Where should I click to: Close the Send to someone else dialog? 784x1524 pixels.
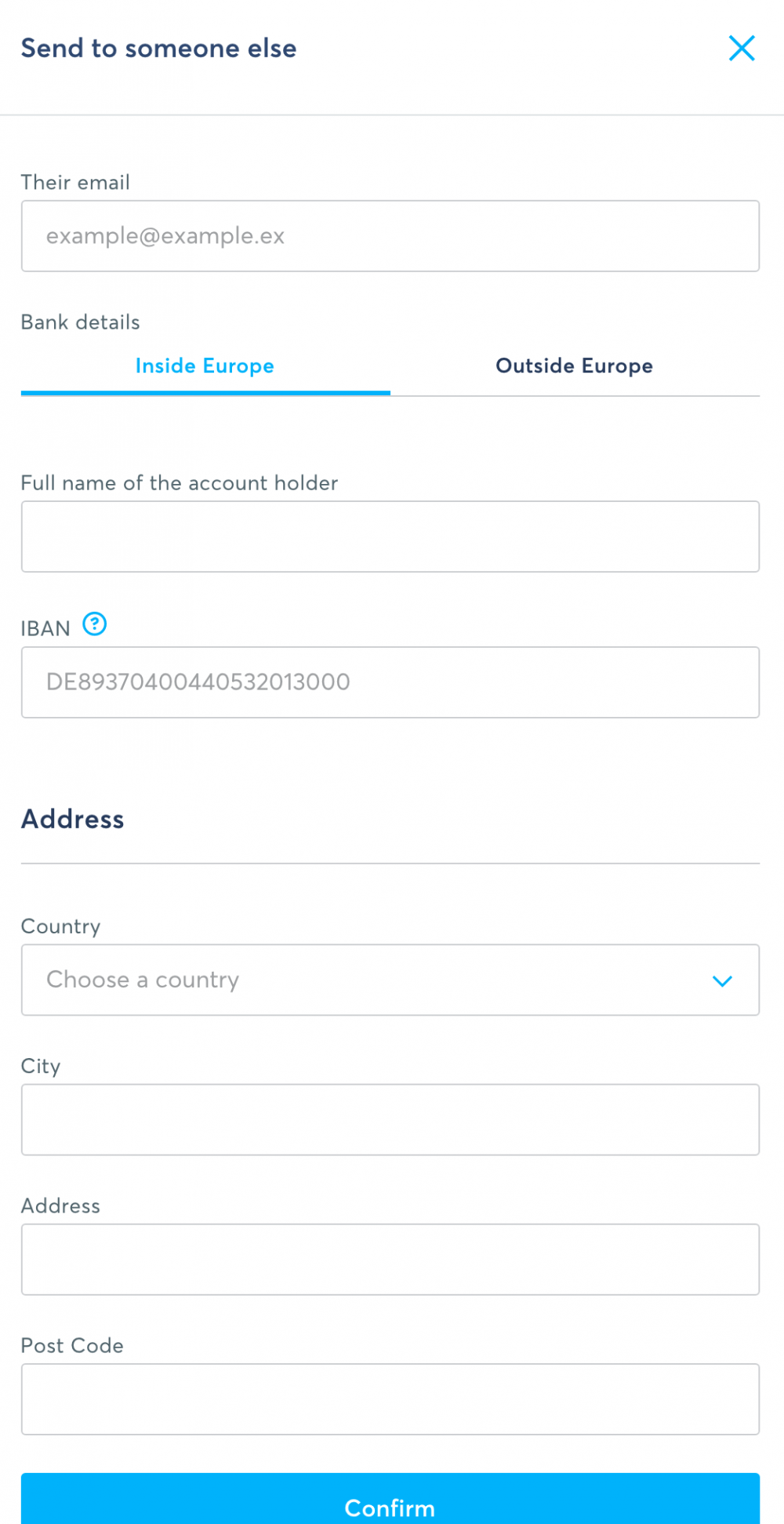[741, 49]
